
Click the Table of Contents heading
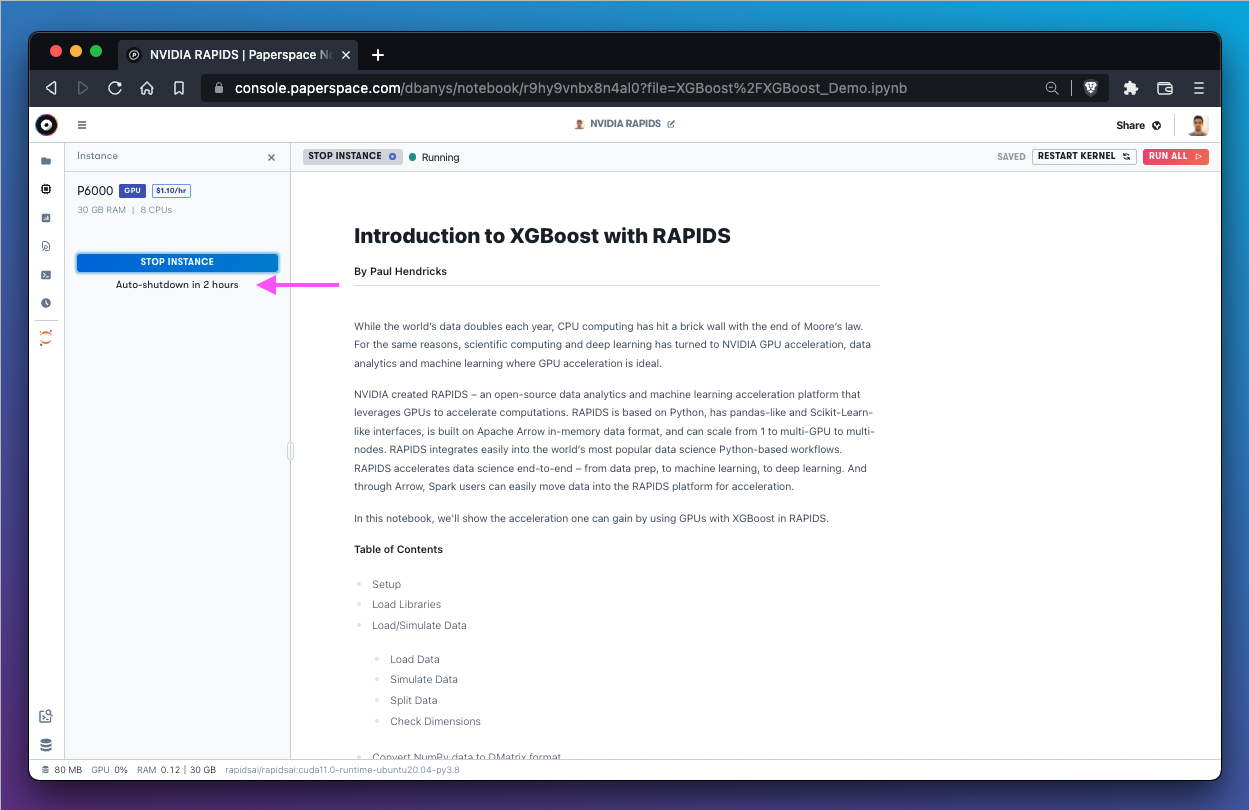pyautogui.click(x=398, y=549)
